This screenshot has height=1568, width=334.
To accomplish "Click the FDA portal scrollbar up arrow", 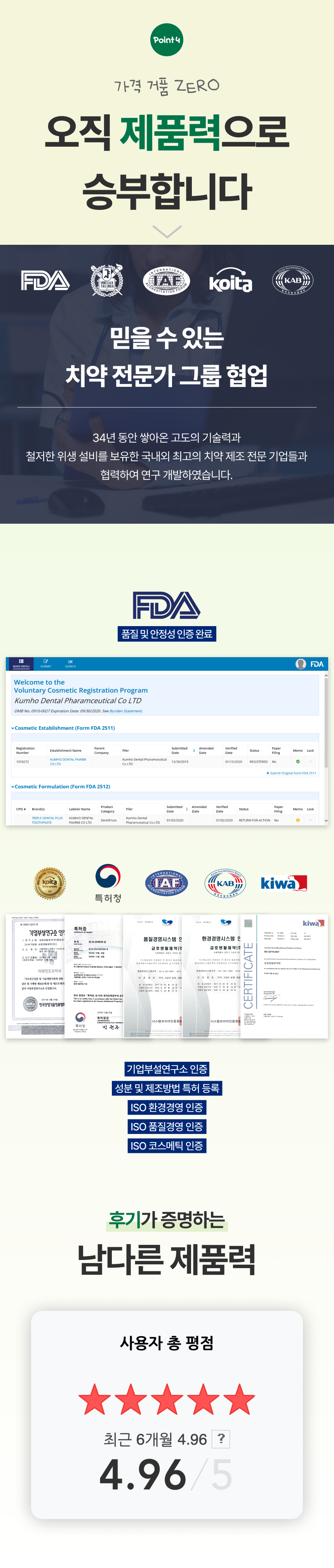I will click(x=326, y=675).
